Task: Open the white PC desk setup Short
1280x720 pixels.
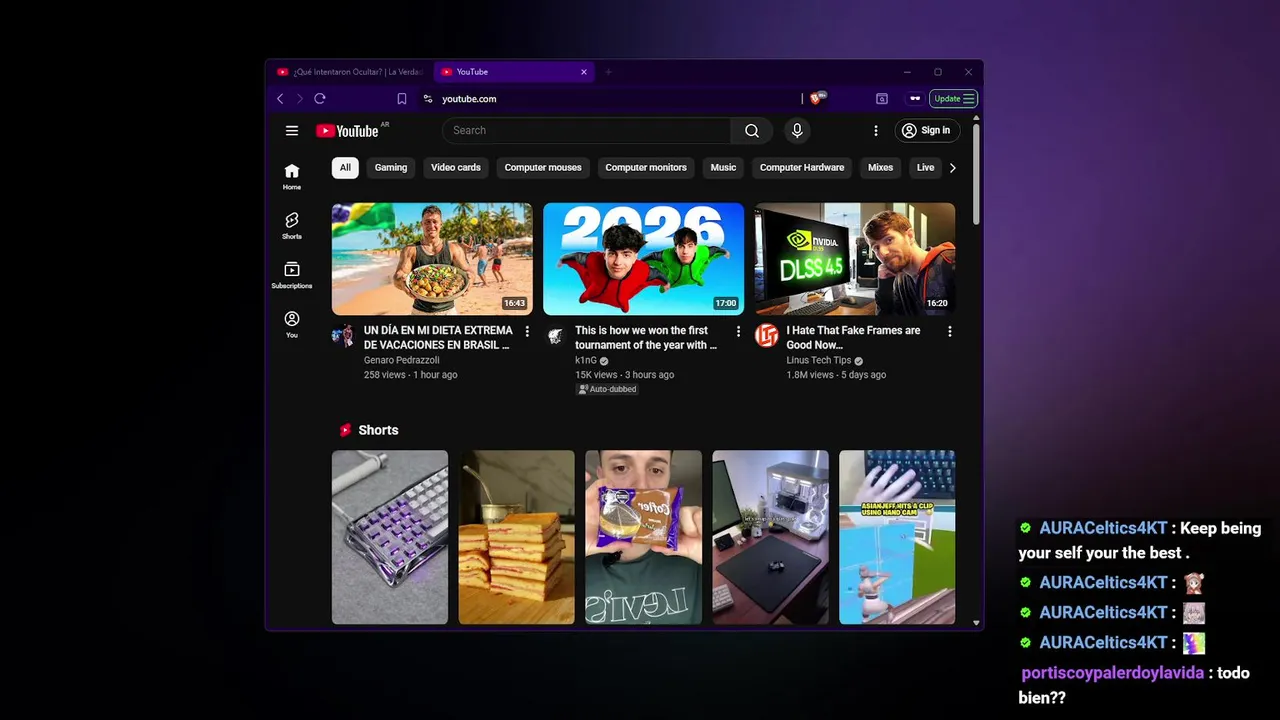Action: [771, 537]
